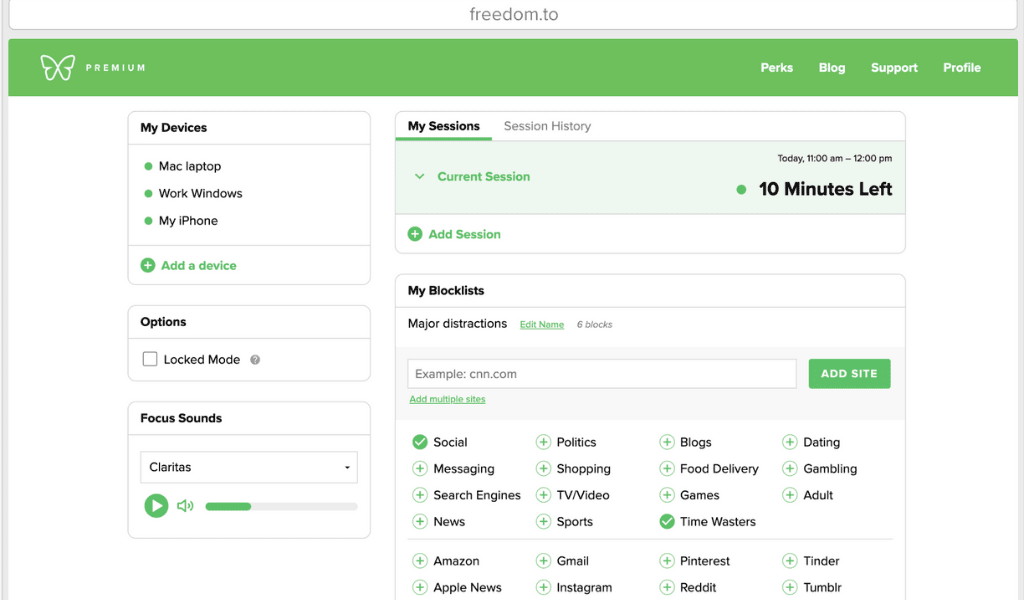Click the status dot for My iPhone
1024x600 pixels.
pyautogui.click(x=148, y=221)
